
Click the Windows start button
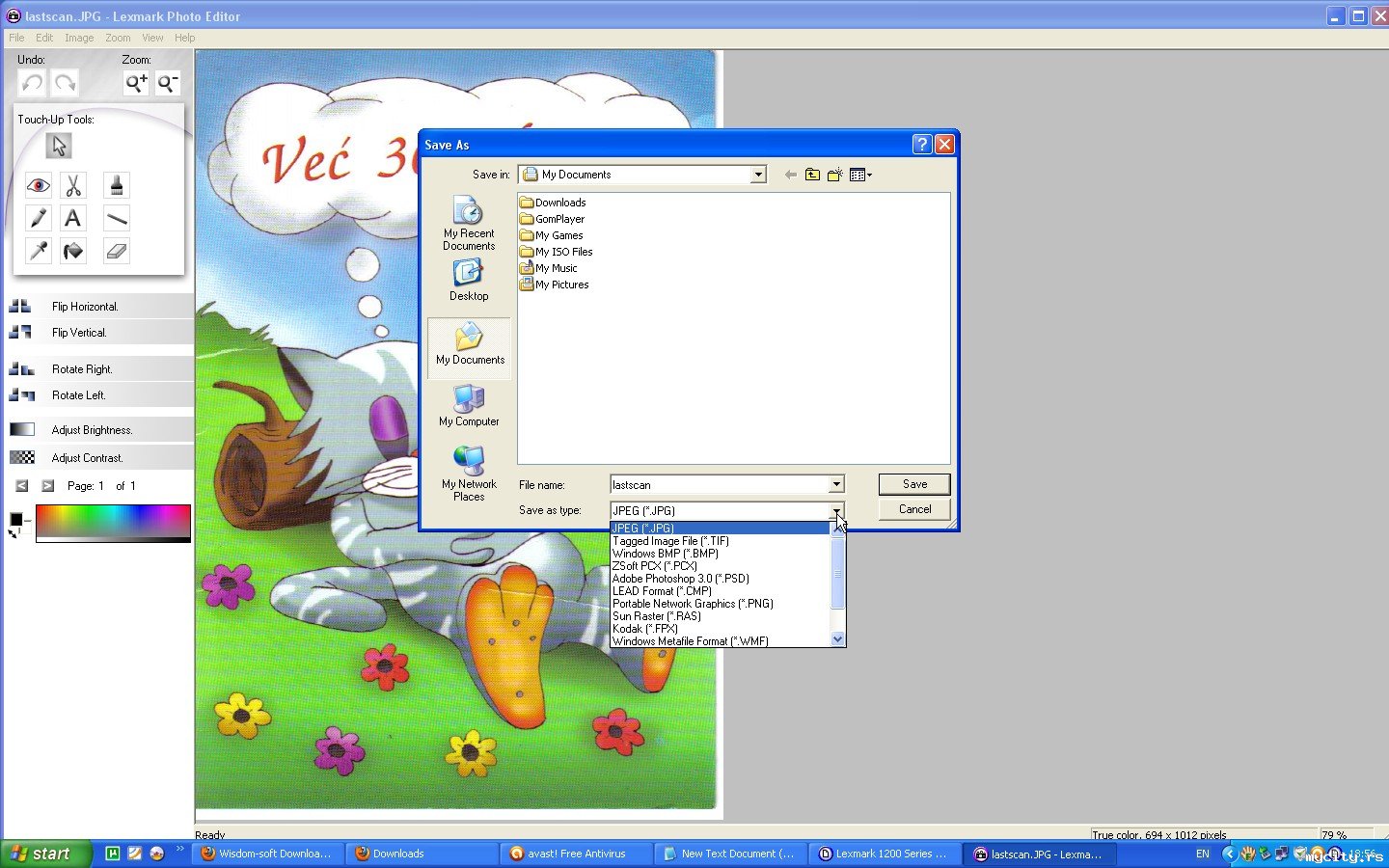point(46,854)
